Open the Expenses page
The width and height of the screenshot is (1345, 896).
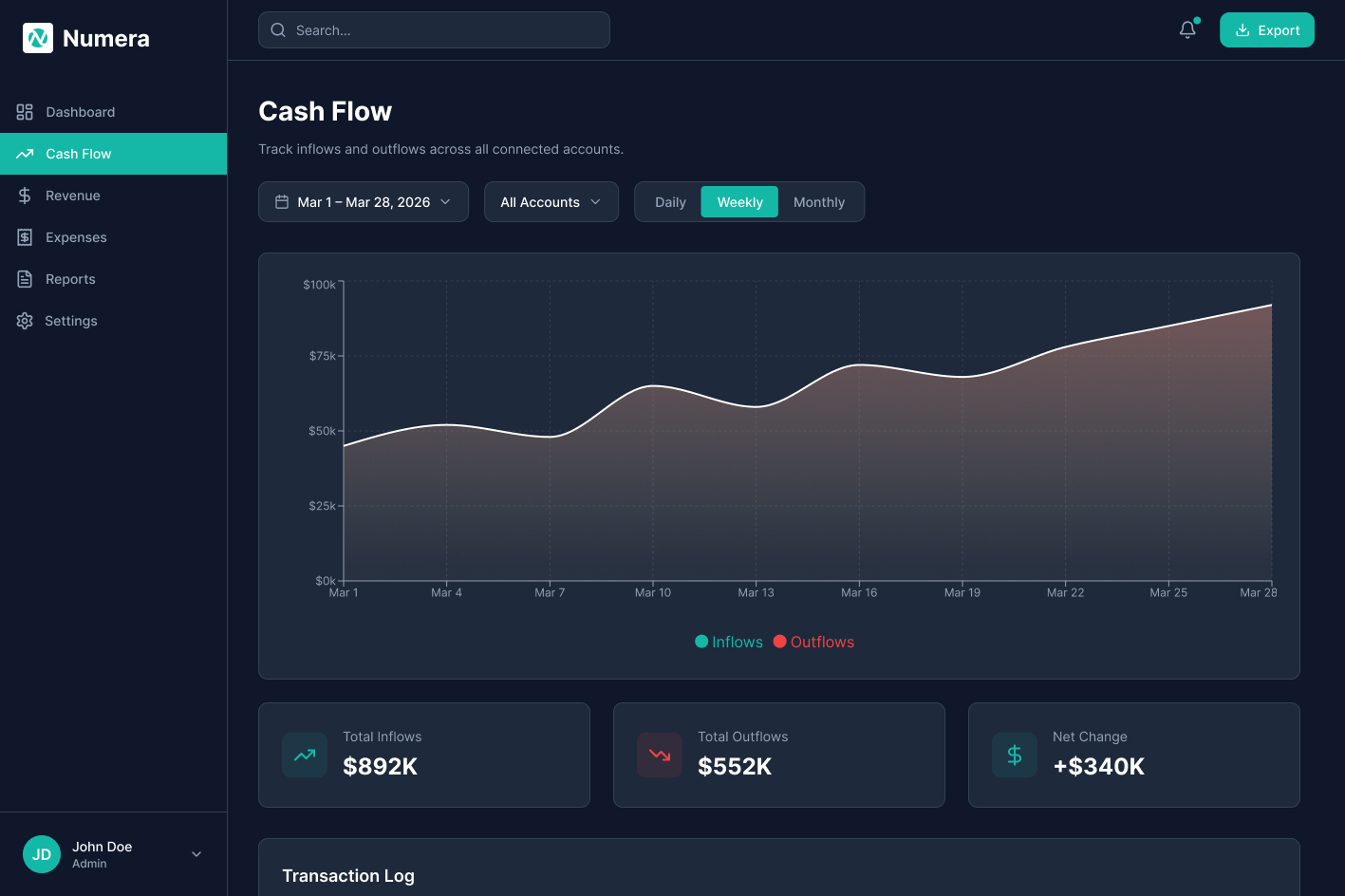tap(114, 237)
